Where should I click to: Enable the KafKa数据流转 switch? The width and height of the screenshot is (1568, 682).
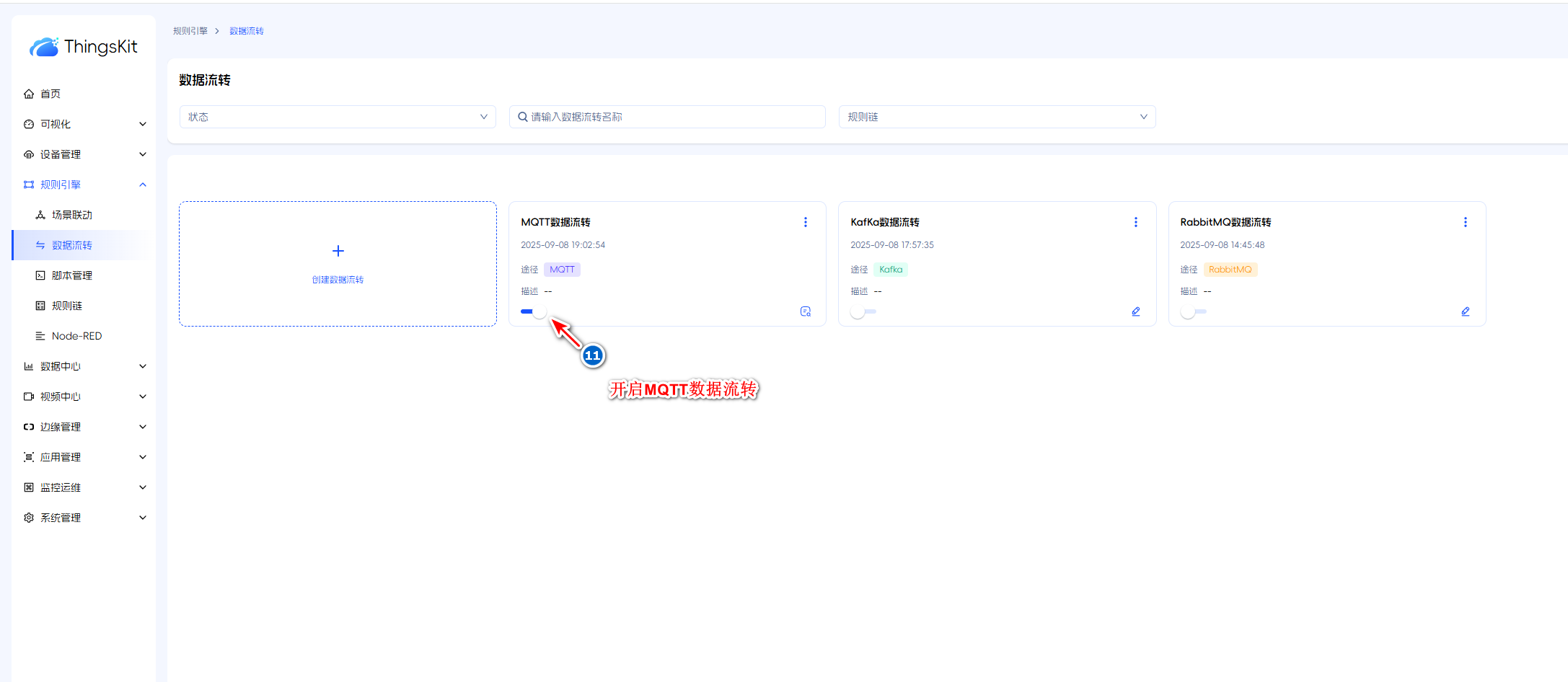point(863,311)
